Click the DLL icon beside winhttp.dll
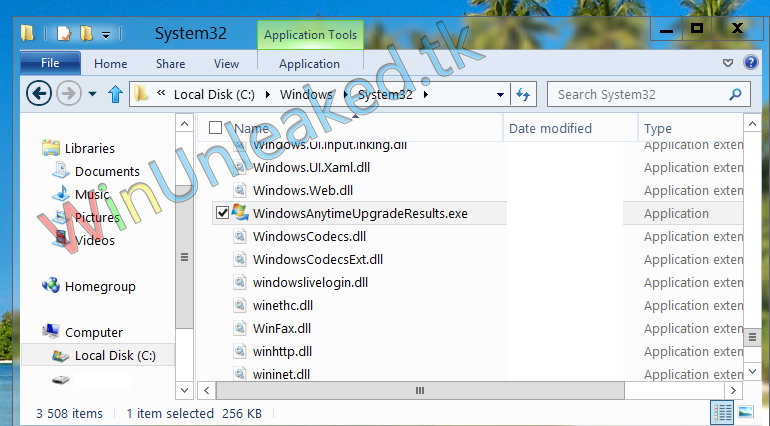The height and width of the screenshot is (426, 770). pyautogui.click(x=240, y=351)
